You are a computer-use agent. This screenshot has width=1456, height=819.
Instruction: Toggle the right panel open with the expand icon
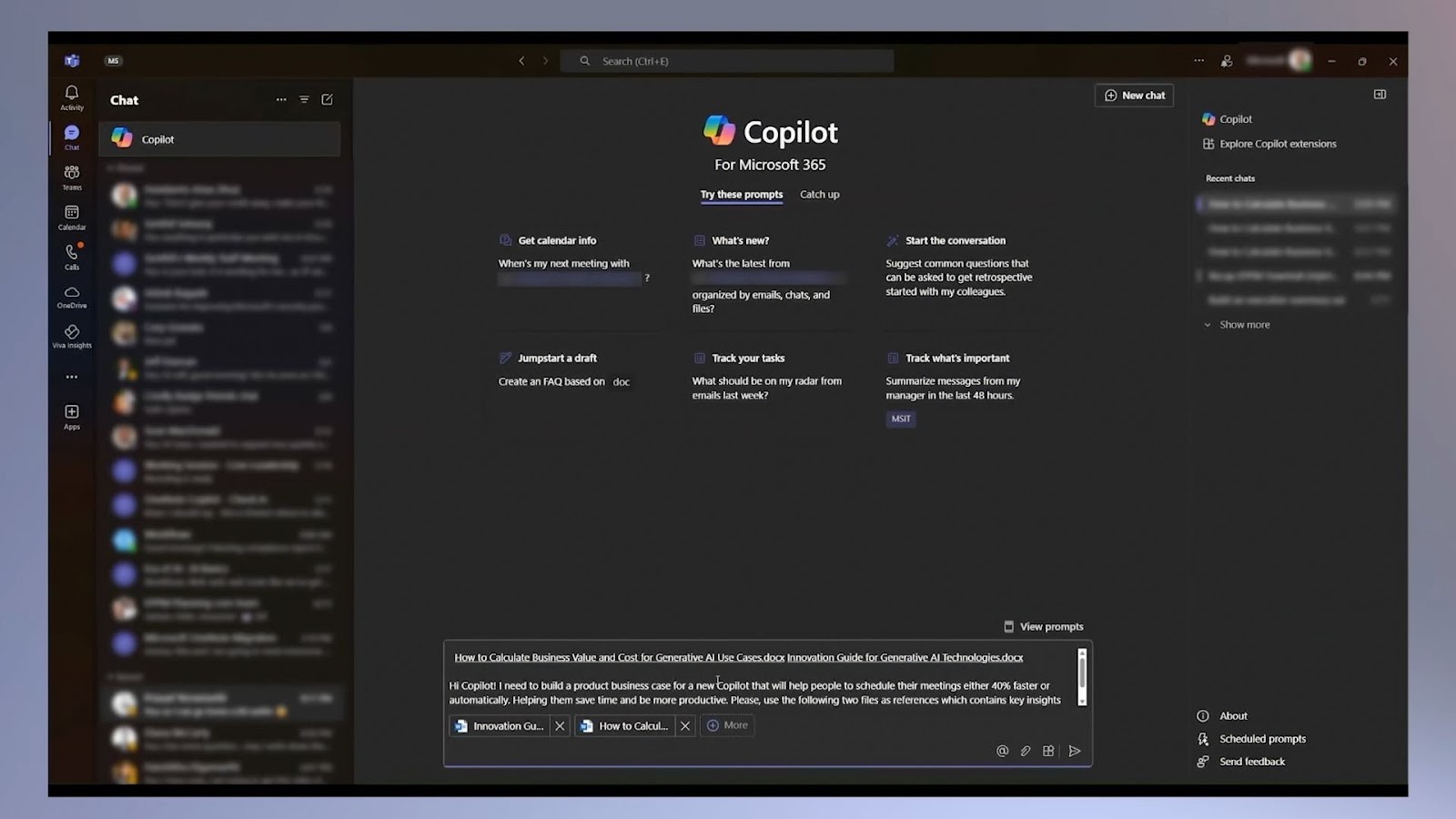[1380, 94]
